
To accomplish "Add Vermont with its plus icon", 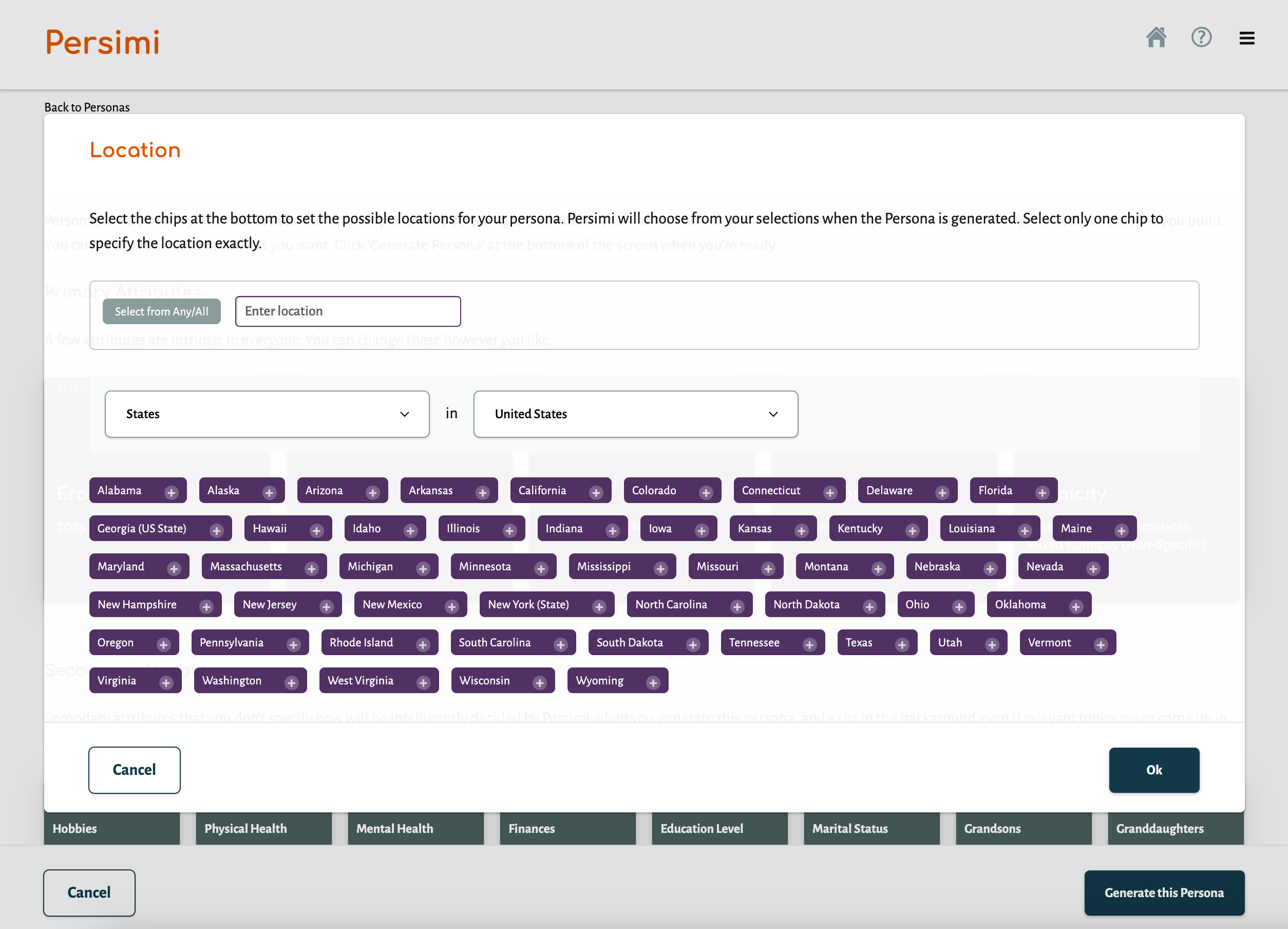I will (x=1101, y=645).
